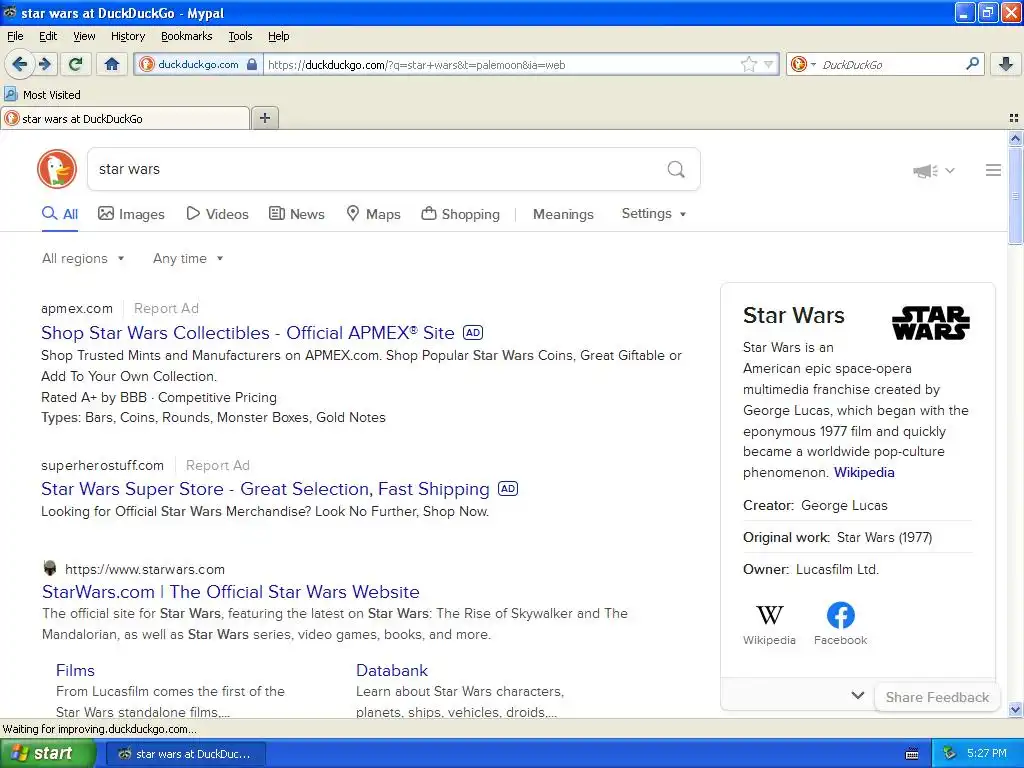Click the Share Feedback button
The image size is (1024, 768).
click(936, 697)
